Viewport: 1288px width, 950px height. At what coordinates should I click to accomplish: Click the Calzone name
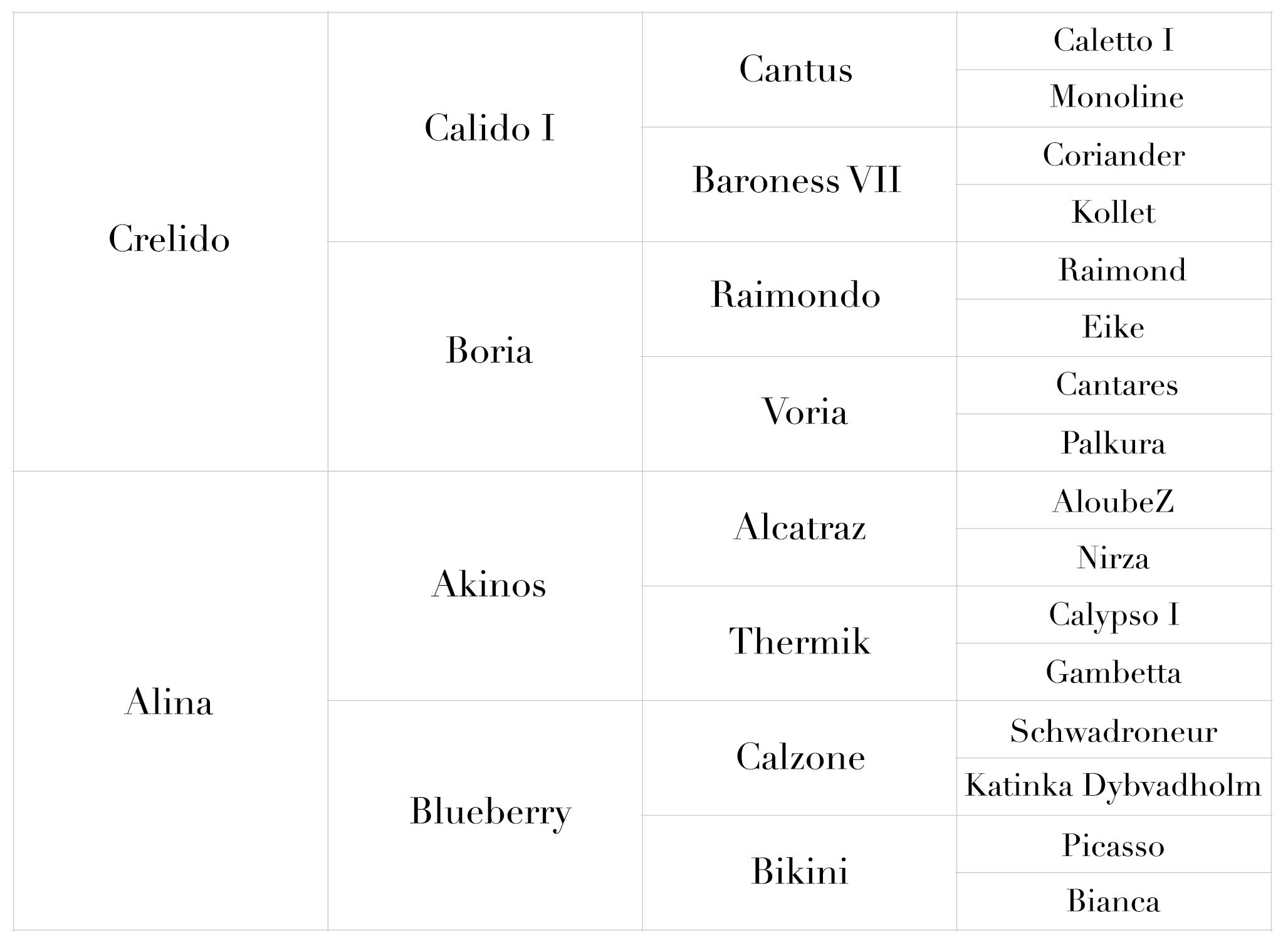[800, 757]
